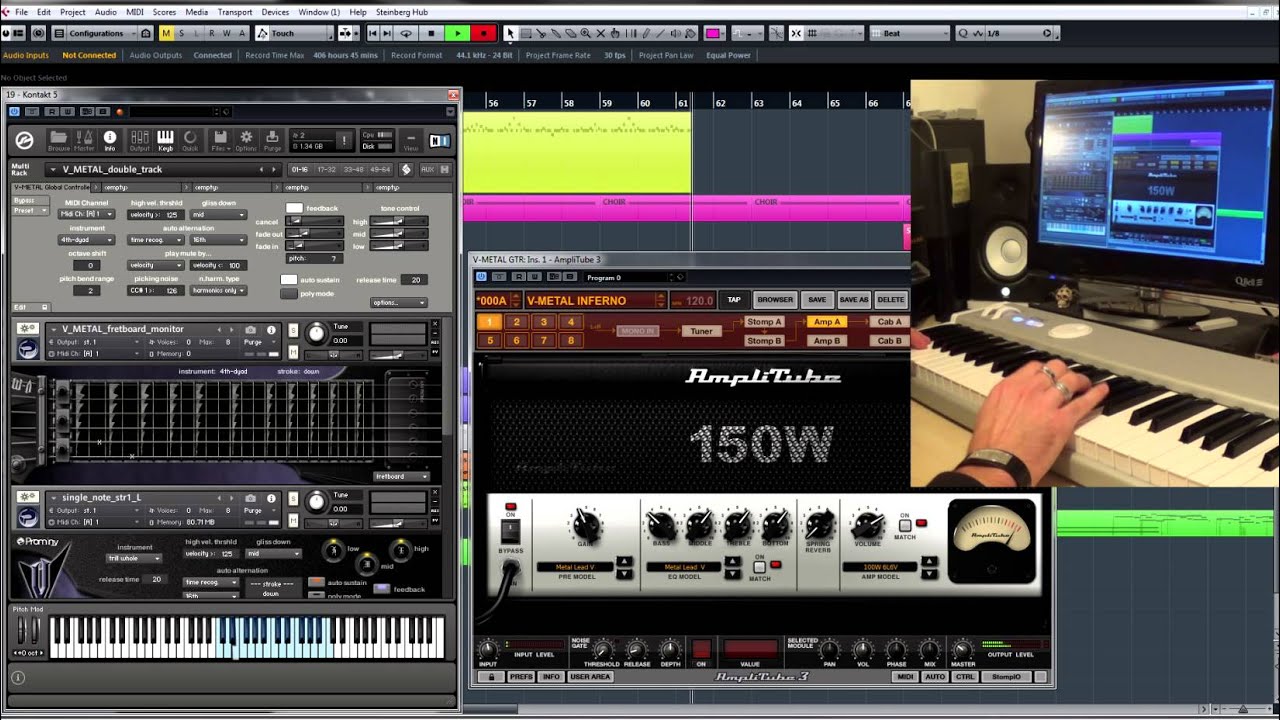Select Stomp A in signal chain
This screenshot has width=1280, height=720.
pos(764,322)
